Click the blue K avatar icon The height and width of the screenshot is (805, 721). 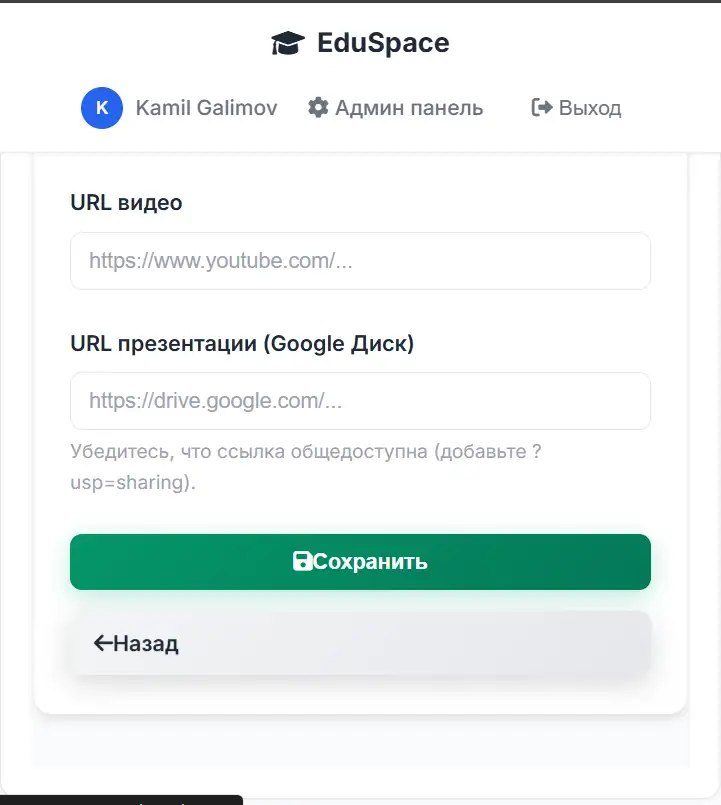coord(101,108)
